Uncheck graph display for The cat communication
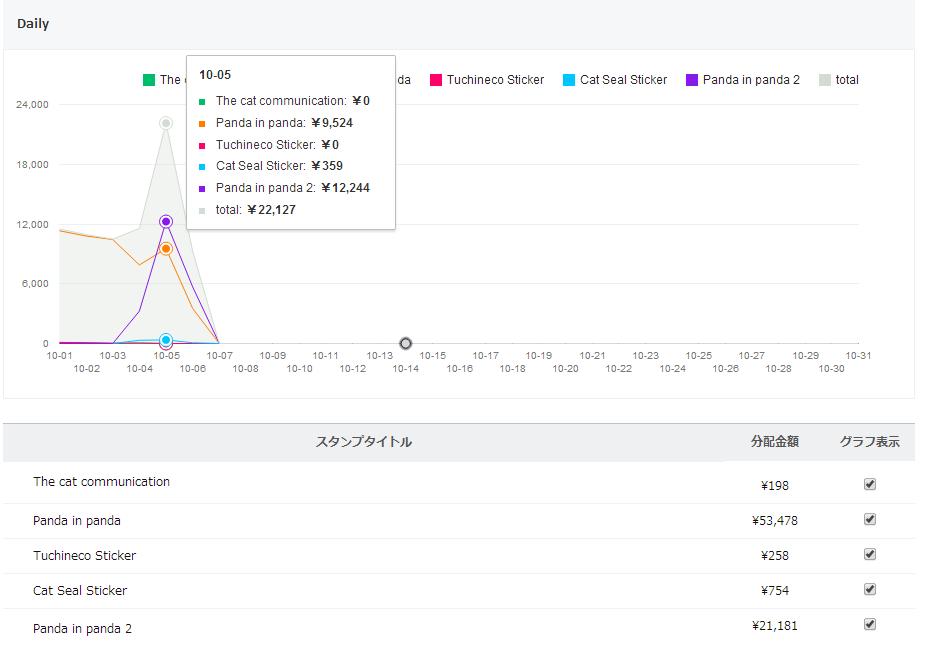Screen dimensions: 927x649 click(870, 484)
